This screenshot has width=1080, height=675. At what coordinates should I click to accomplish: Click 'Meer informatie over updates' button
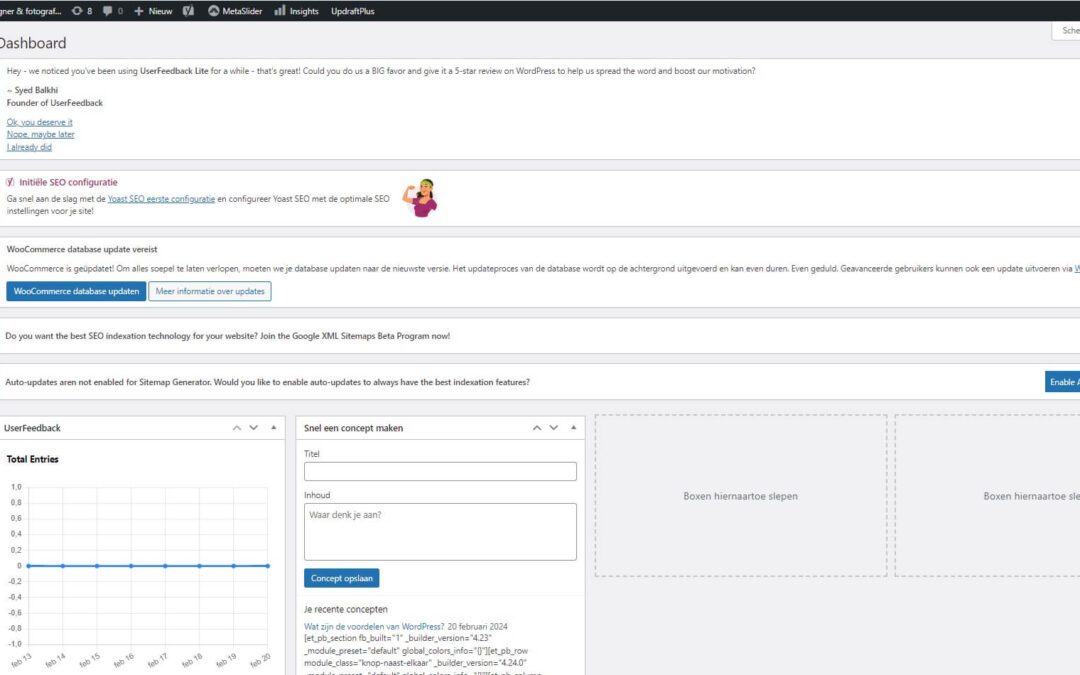(210, 291)
